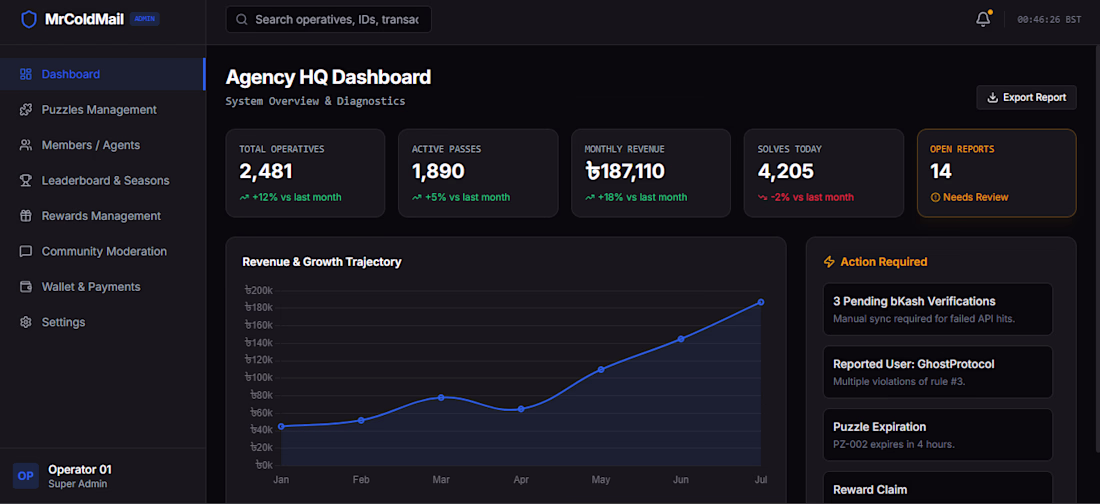Viewport: 1100px width, 504px height.
Task: Click Revenue & Growth Trajectory title
Action: point(322,262)
